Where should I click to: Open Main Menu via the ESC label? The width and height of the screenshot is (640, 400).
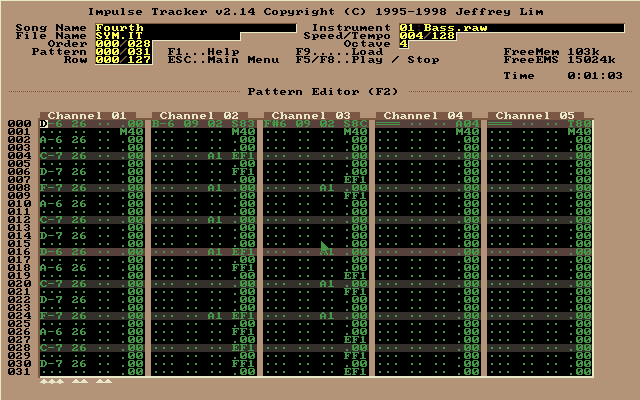[x=209, y=60]
